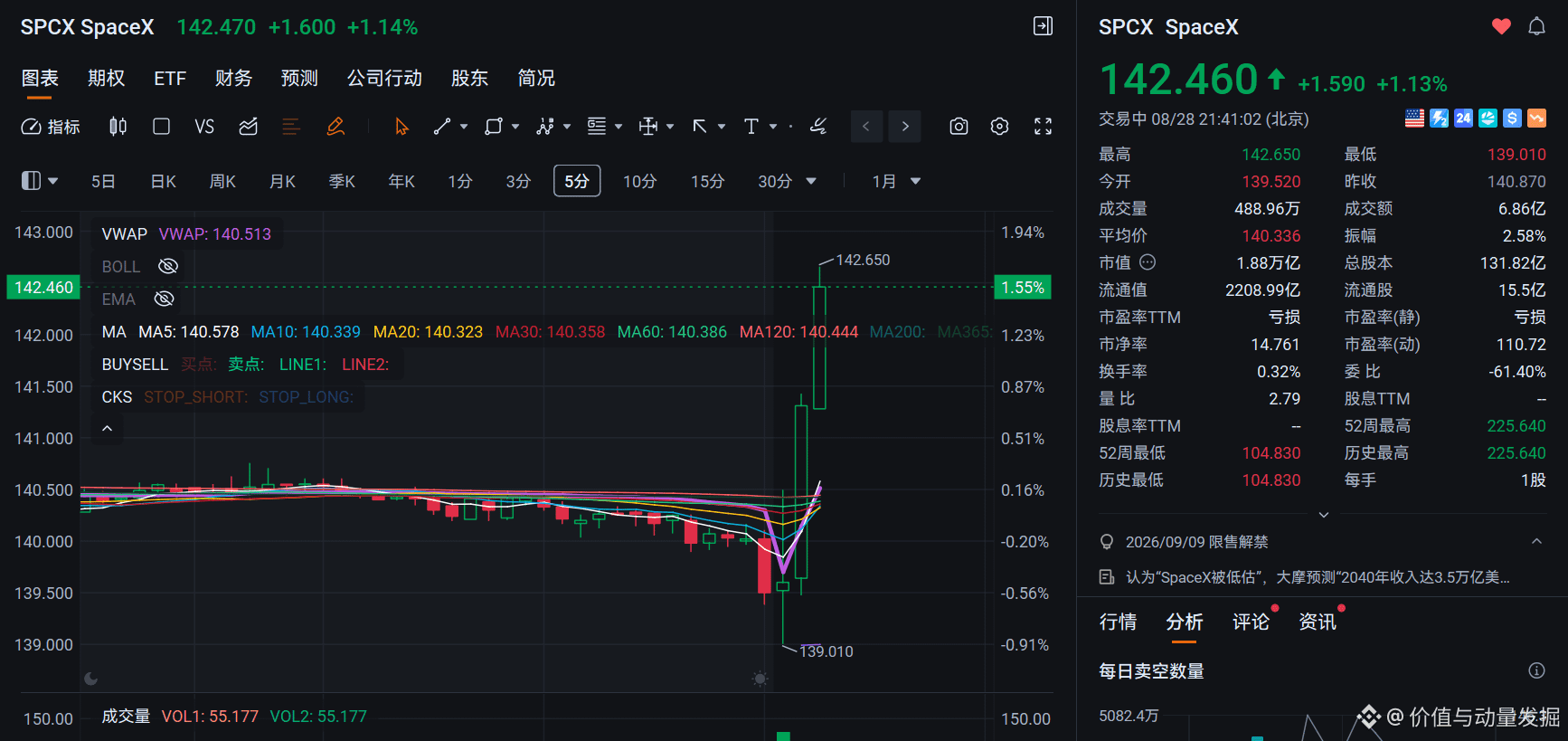Open the pattern tool dropdown arrow
Image resolution: width=1568 pixels, height=741 pixels.
[x=567, y=127]
